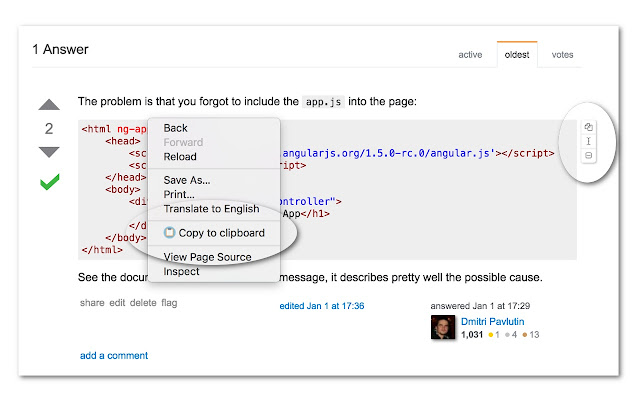Choose Back in the context menu
Viewport: 640px width, 400px height.
tap(176, 128)
